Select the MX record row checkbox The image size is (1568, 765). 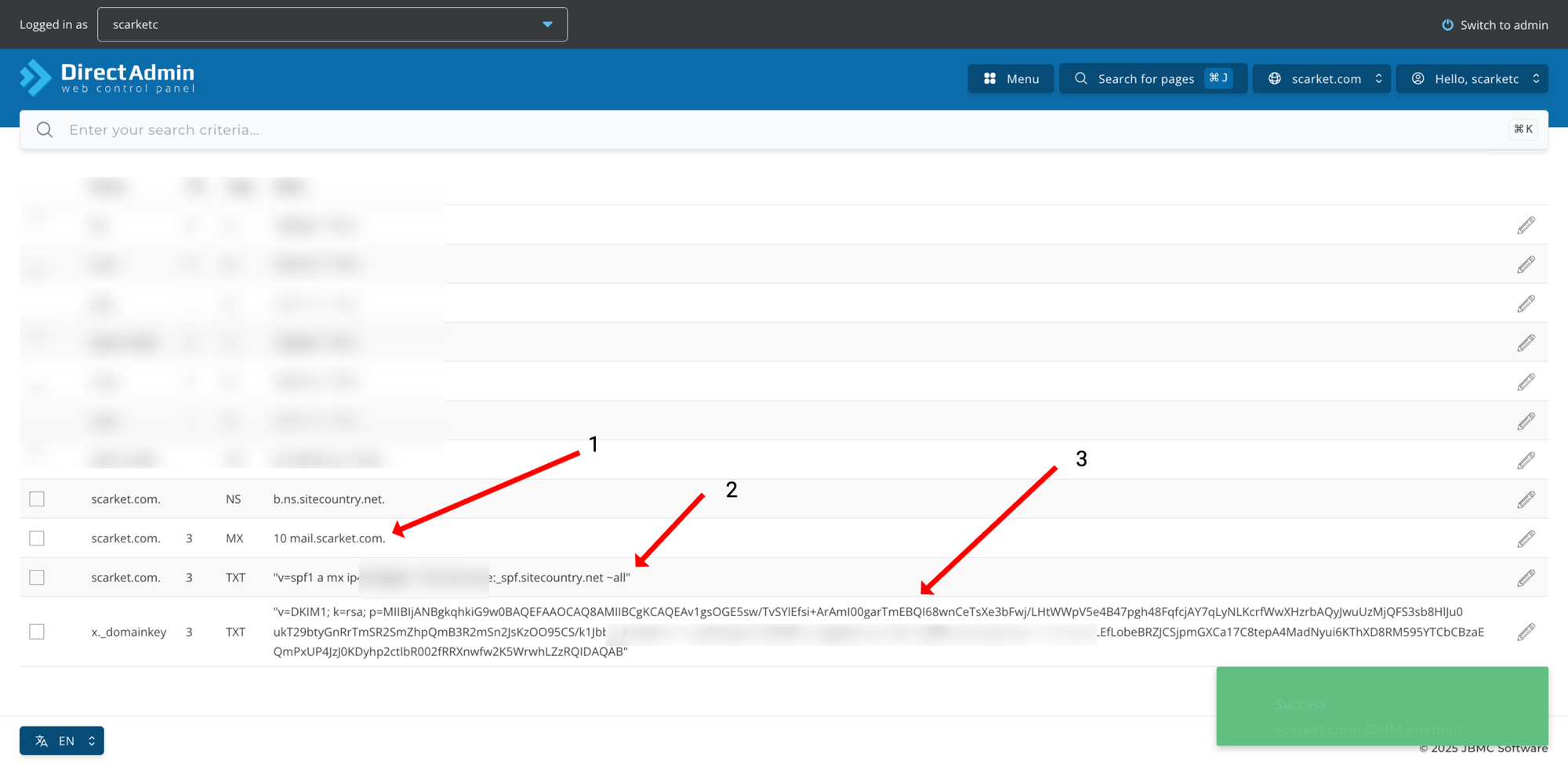click(37, 538)
